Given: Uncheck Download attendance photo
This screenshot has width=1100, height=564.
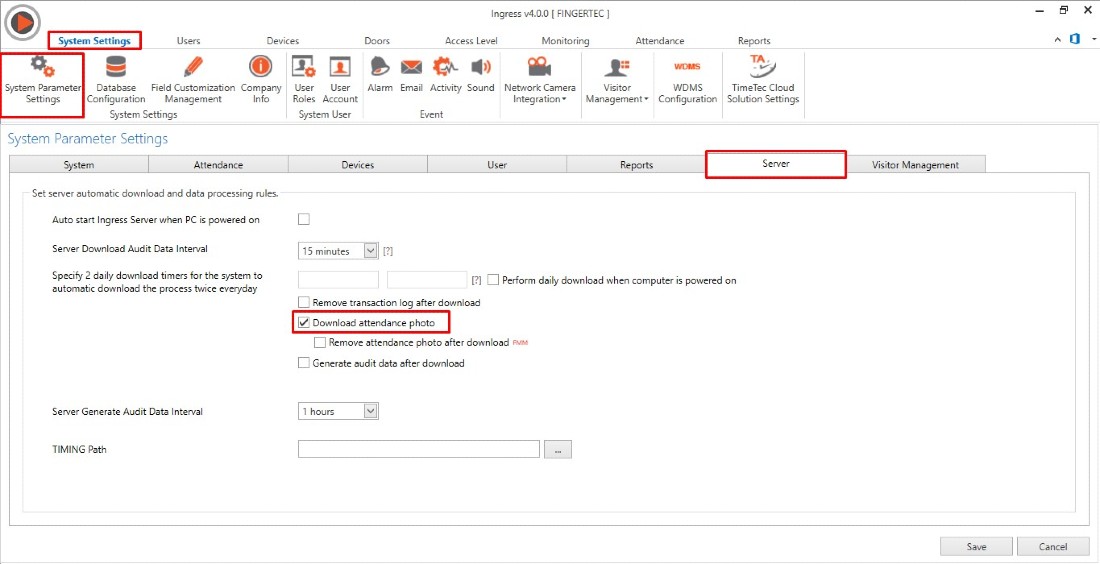Looking at the screenshot, I should (x=304, y=323).
